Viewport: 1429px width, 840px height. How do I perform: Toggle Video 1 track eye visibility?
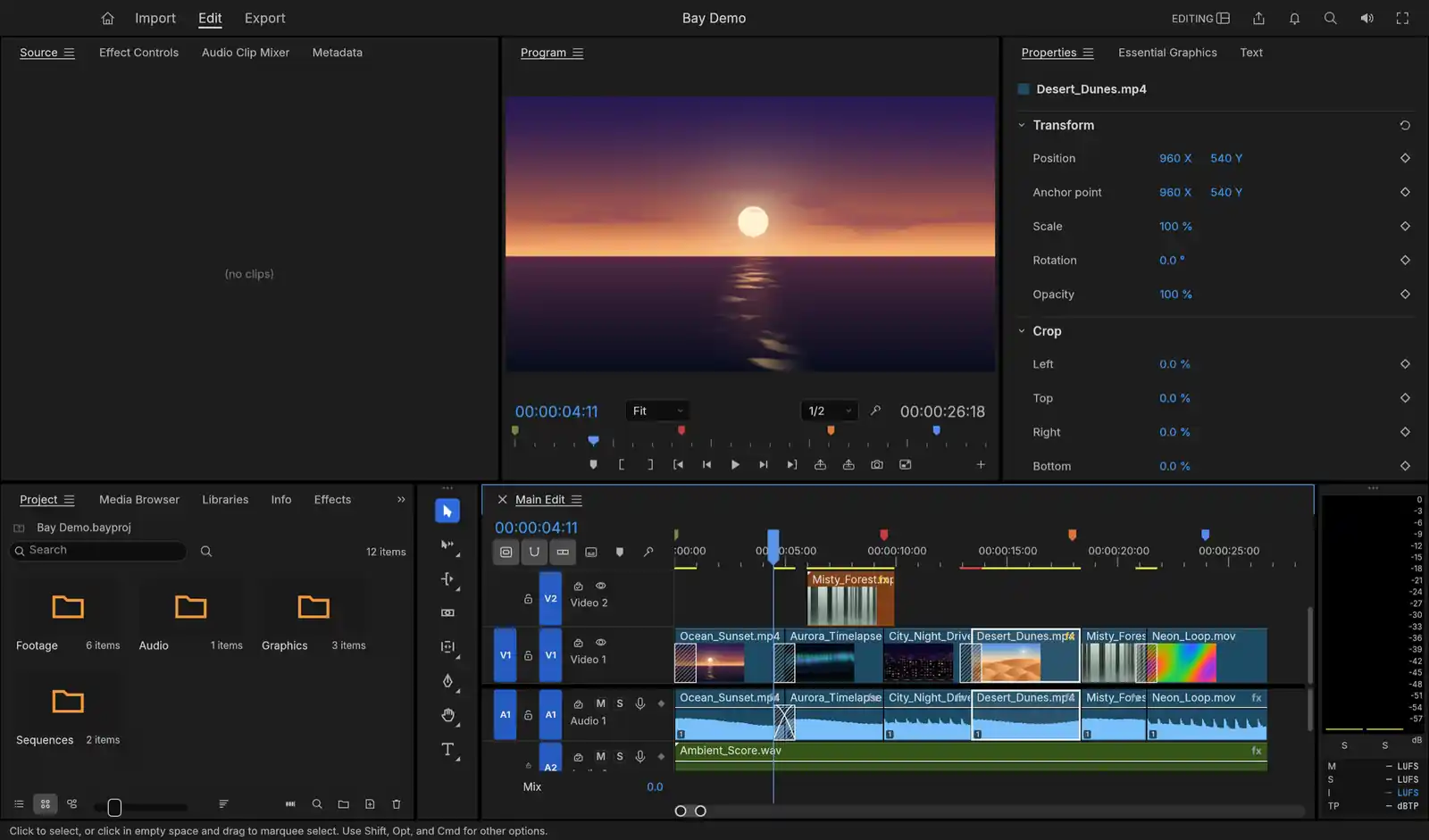[601, 643]
